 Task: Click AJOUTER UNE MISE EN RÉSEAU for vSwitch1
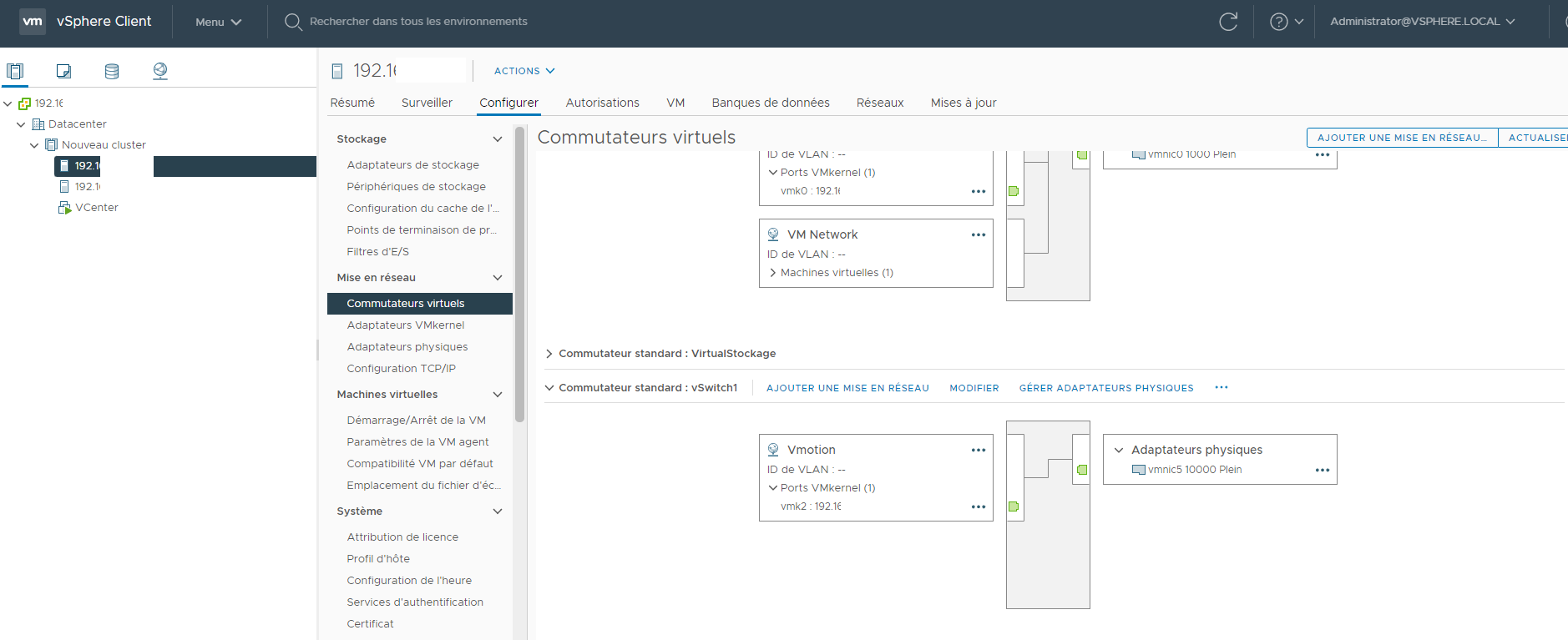(847, 388)
